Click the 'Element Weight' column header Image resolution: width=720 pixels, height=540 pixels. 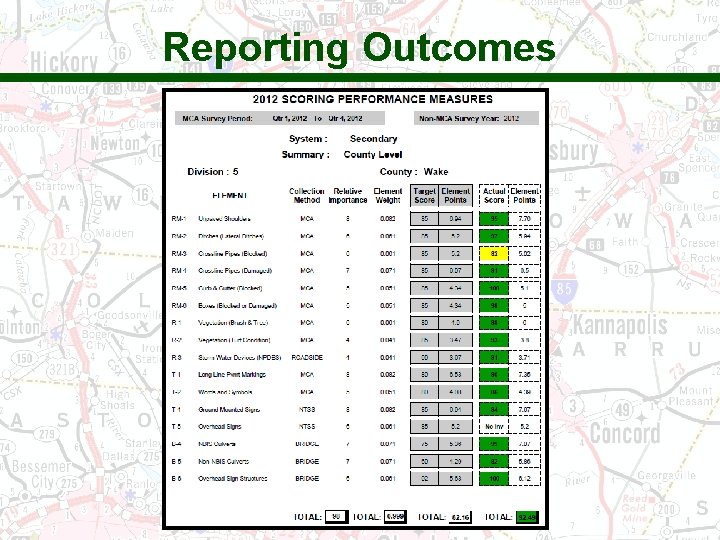[x=388, y=196]
